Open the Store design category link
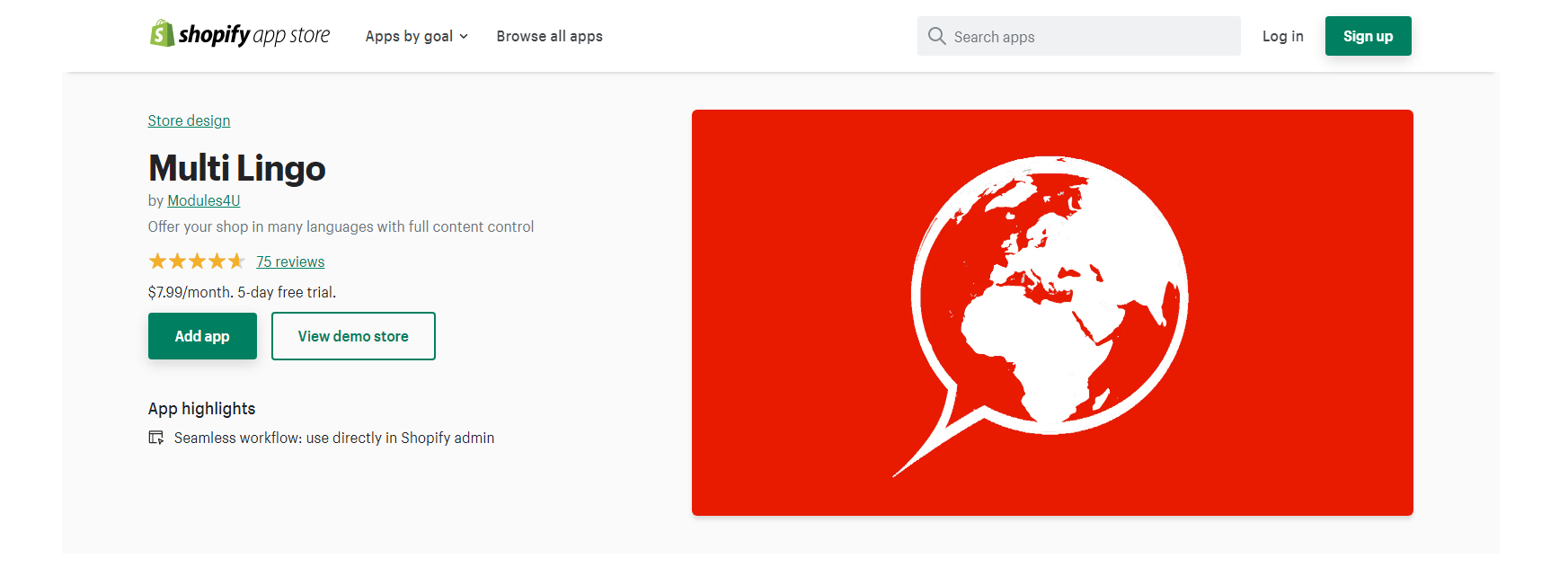 (189, 120)
